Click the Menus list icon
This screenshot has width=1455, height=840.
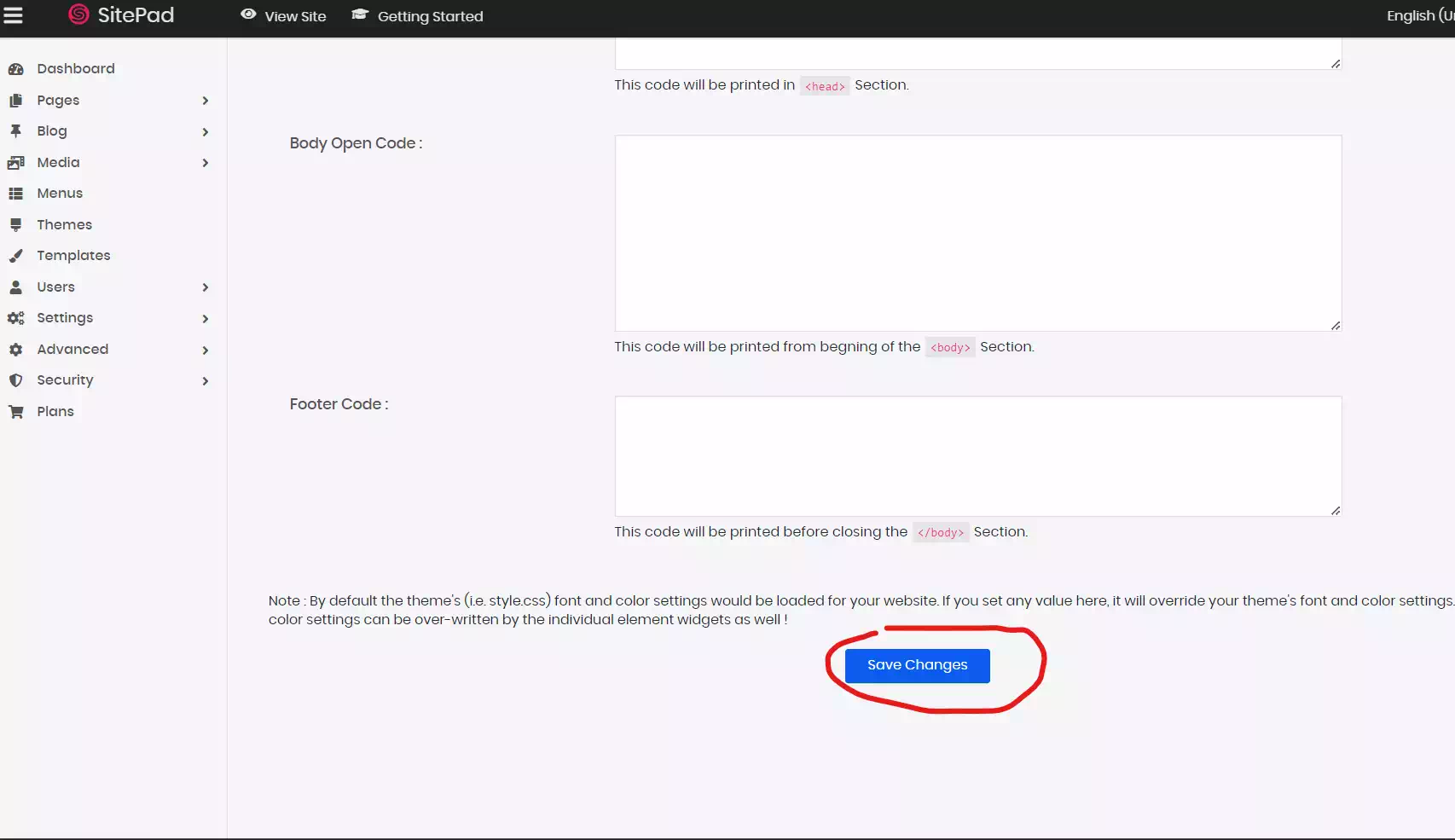15,194
